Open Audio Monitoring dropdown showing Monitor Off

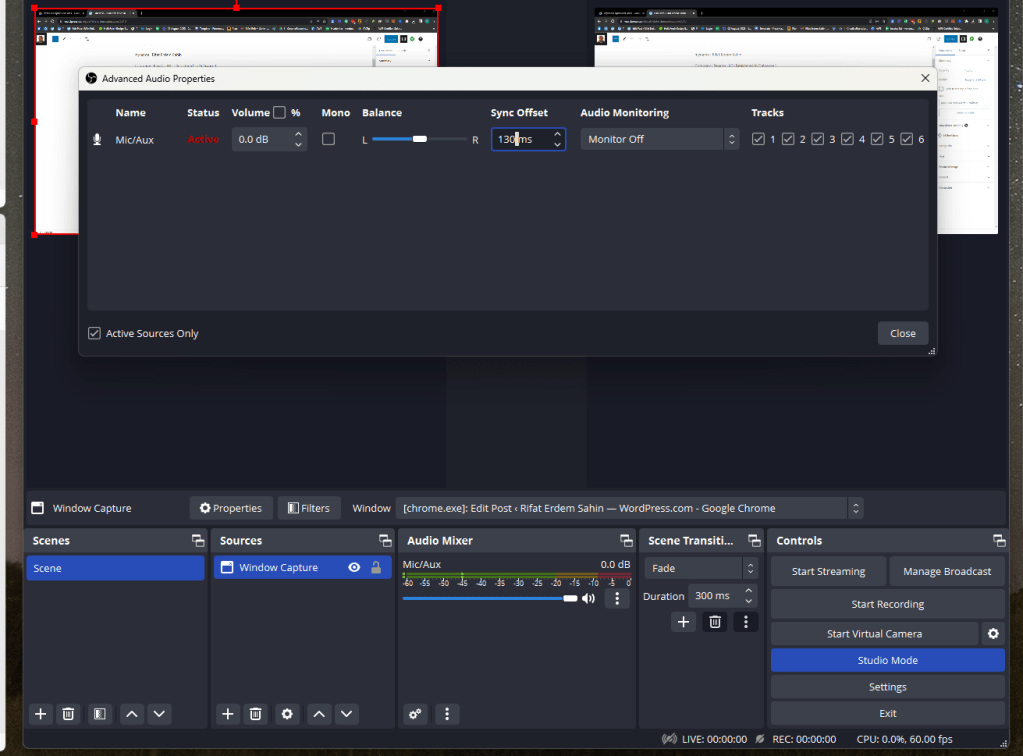pyautogui.click(x=660, y=140)
